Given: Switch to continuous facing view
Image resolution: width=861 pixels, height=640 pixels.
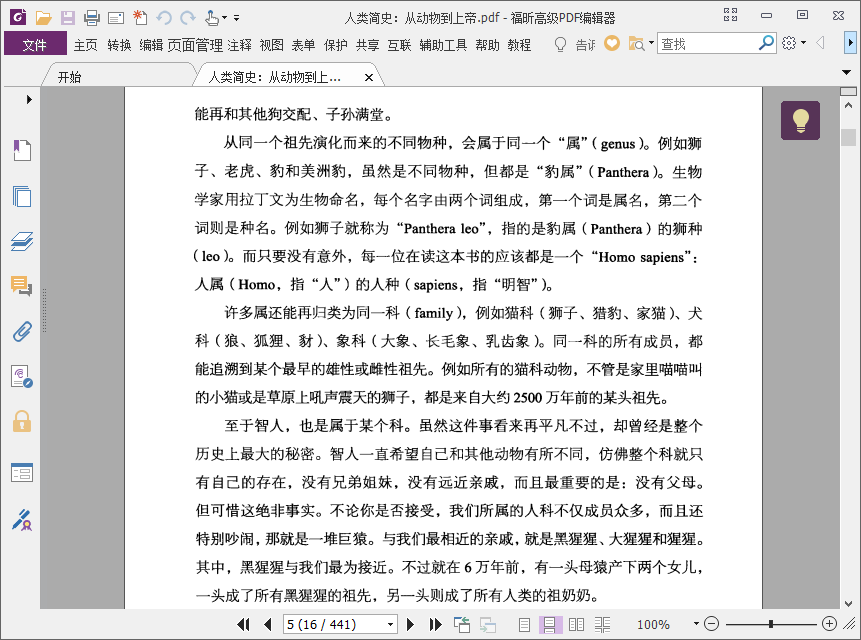Looking at the screenshot, I should pos(602,625).
